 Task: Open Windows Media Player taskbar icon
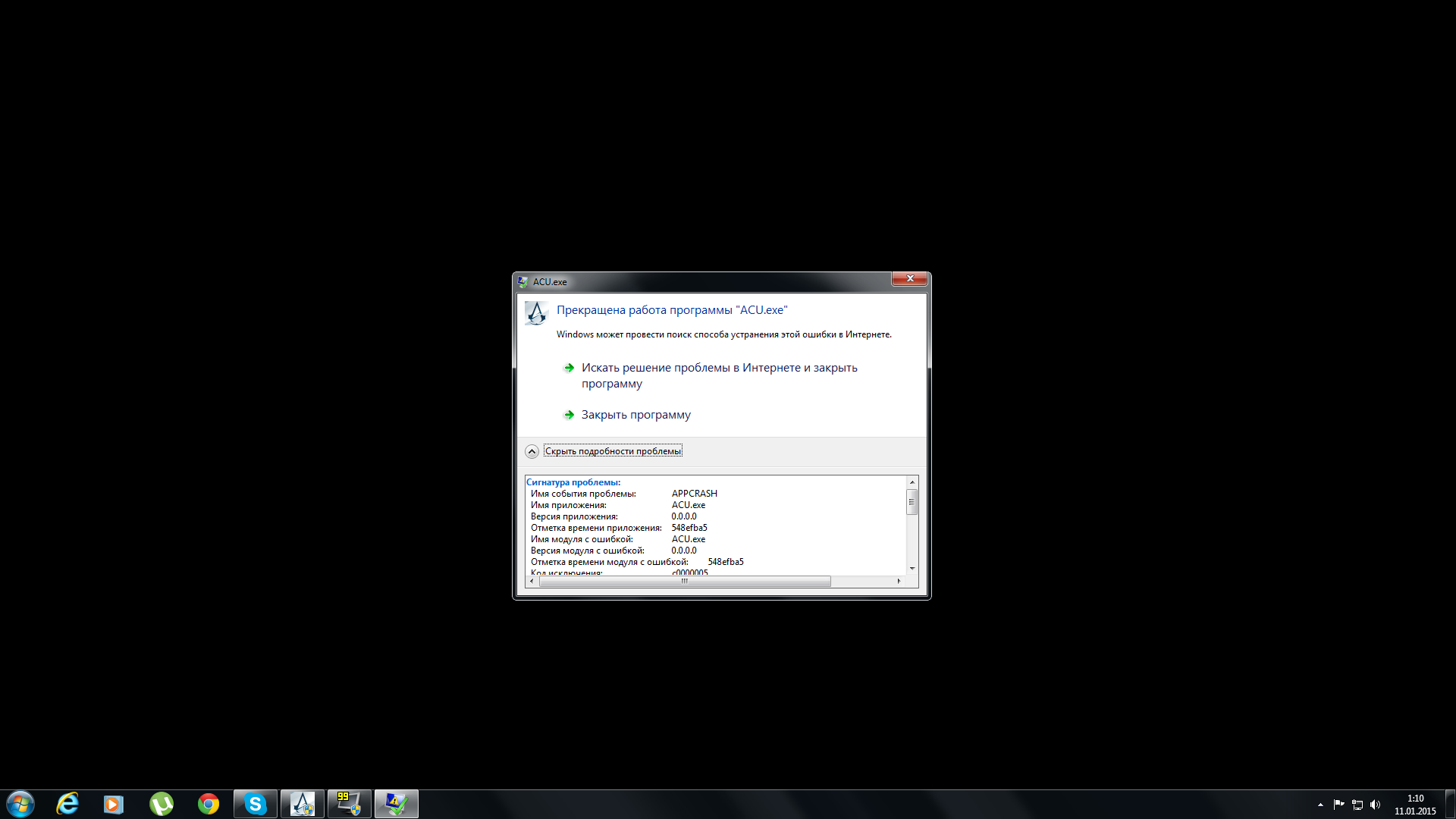(x=114, y=804)
